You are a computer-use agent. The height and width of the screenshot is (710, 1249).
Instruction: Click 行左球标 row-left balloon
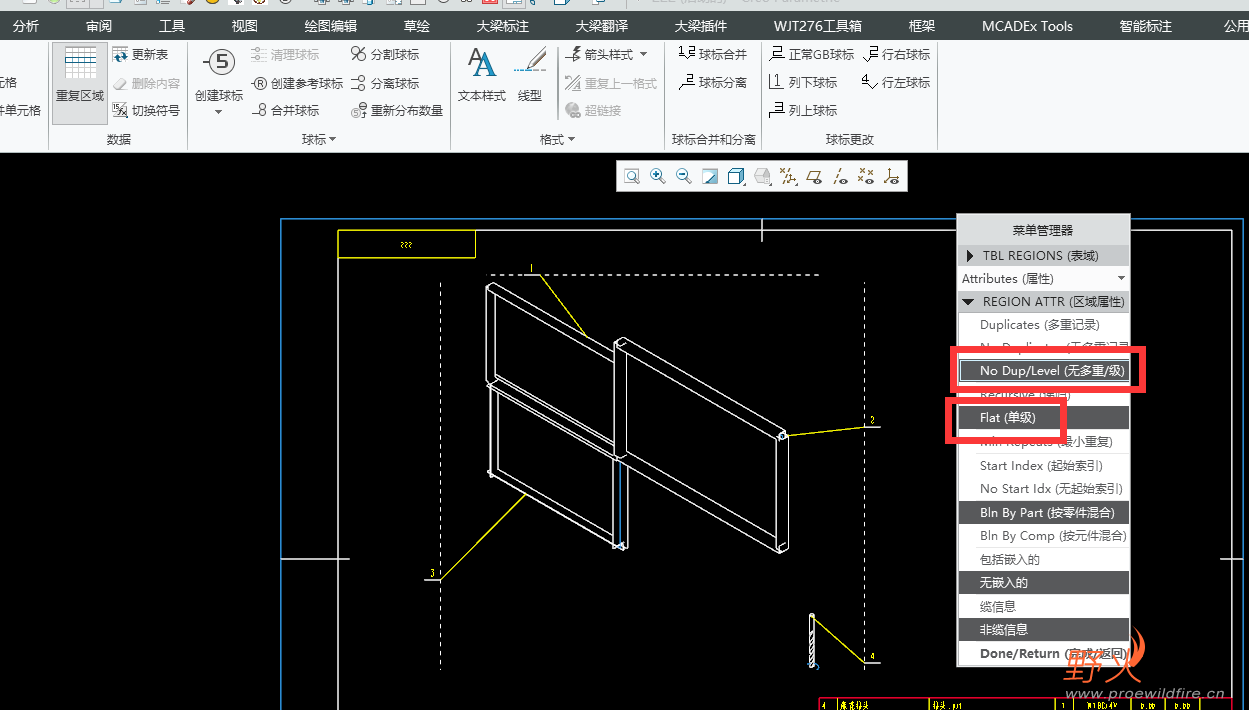coord(895,82)
